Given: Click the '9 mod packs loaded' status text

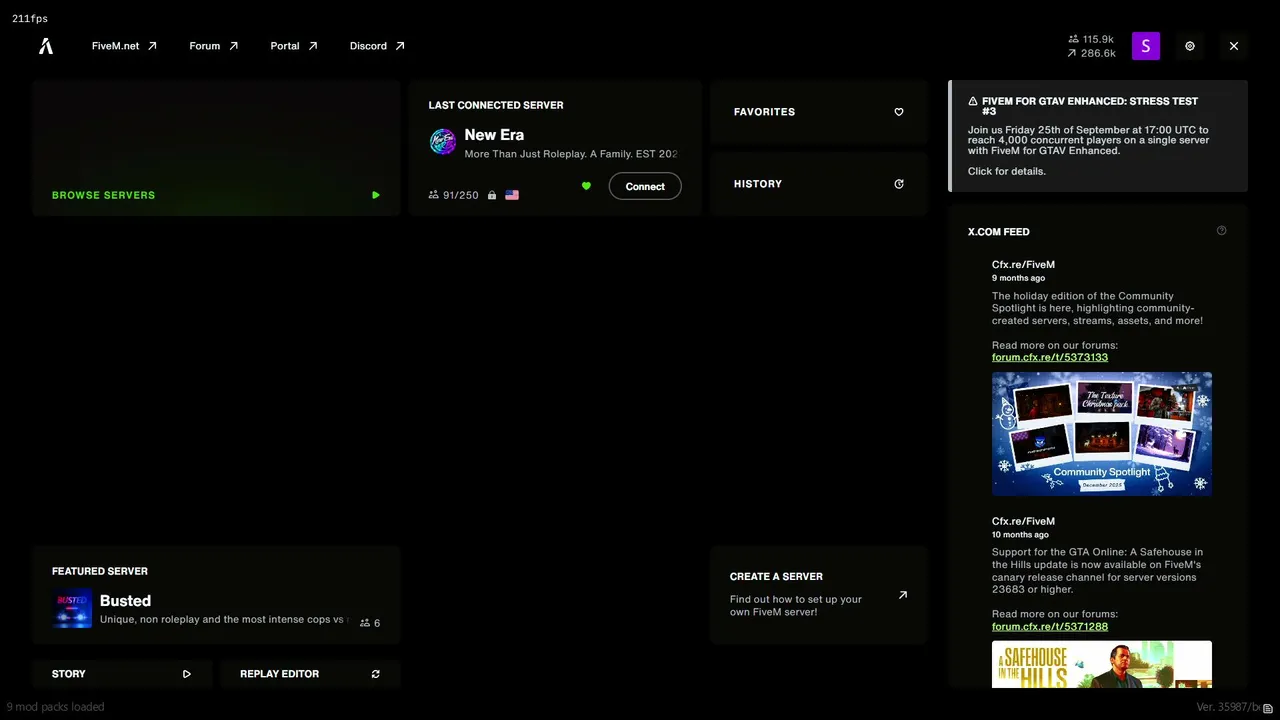Looking at the screenshot, I should [55, 707].
